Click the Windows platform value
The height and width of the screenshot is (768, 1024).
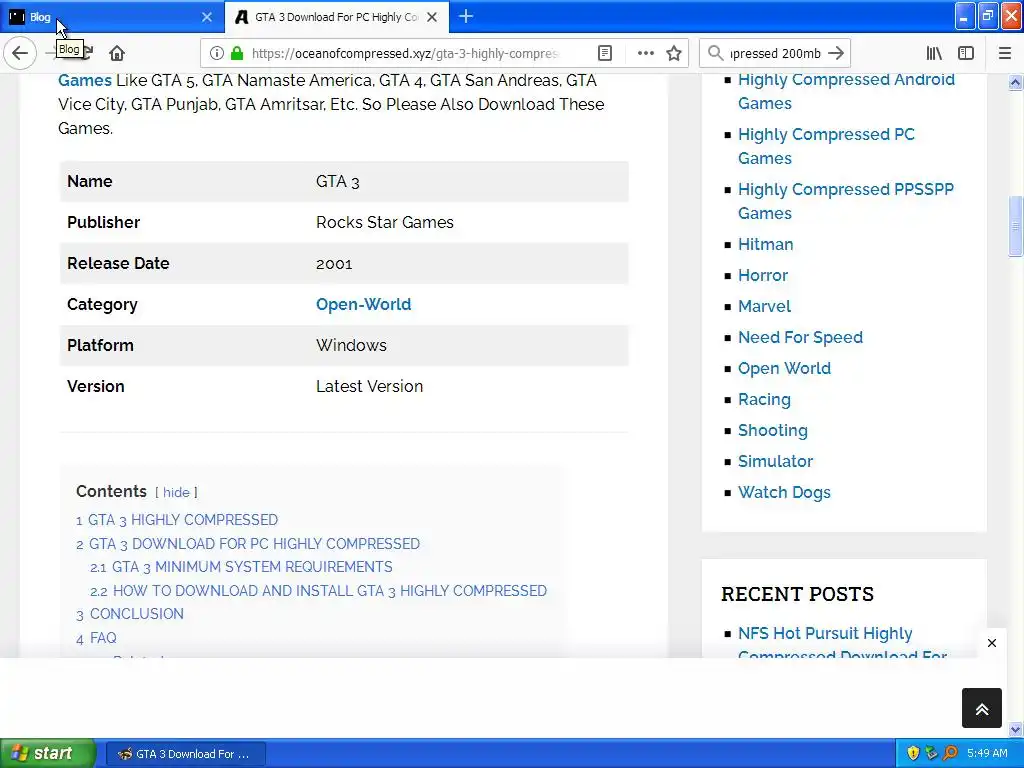pyautogui.click(x=351, y=345)
